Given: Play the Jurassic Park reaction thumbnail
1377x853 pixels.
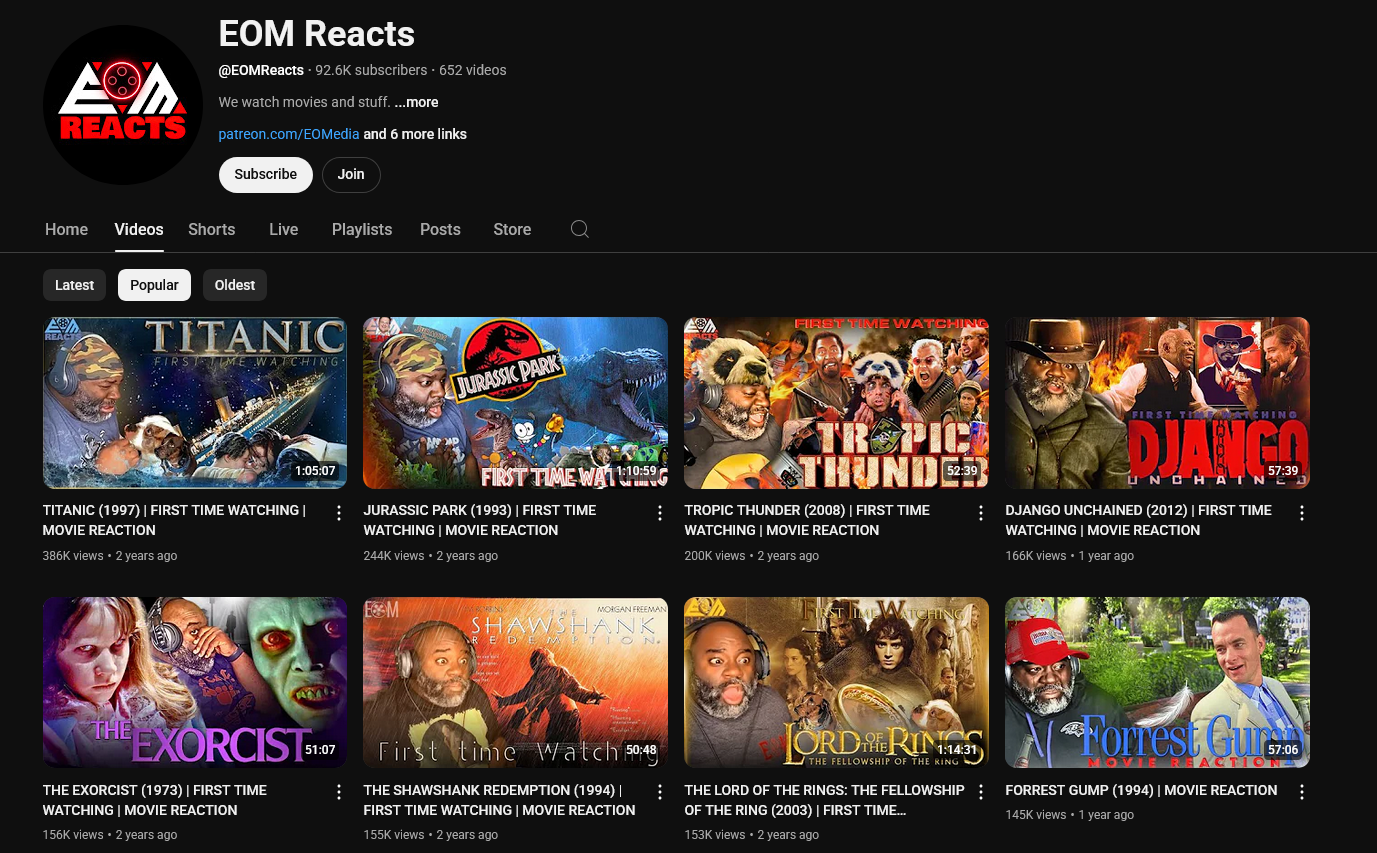Looking at the screenshot, I should coord(516,403).
